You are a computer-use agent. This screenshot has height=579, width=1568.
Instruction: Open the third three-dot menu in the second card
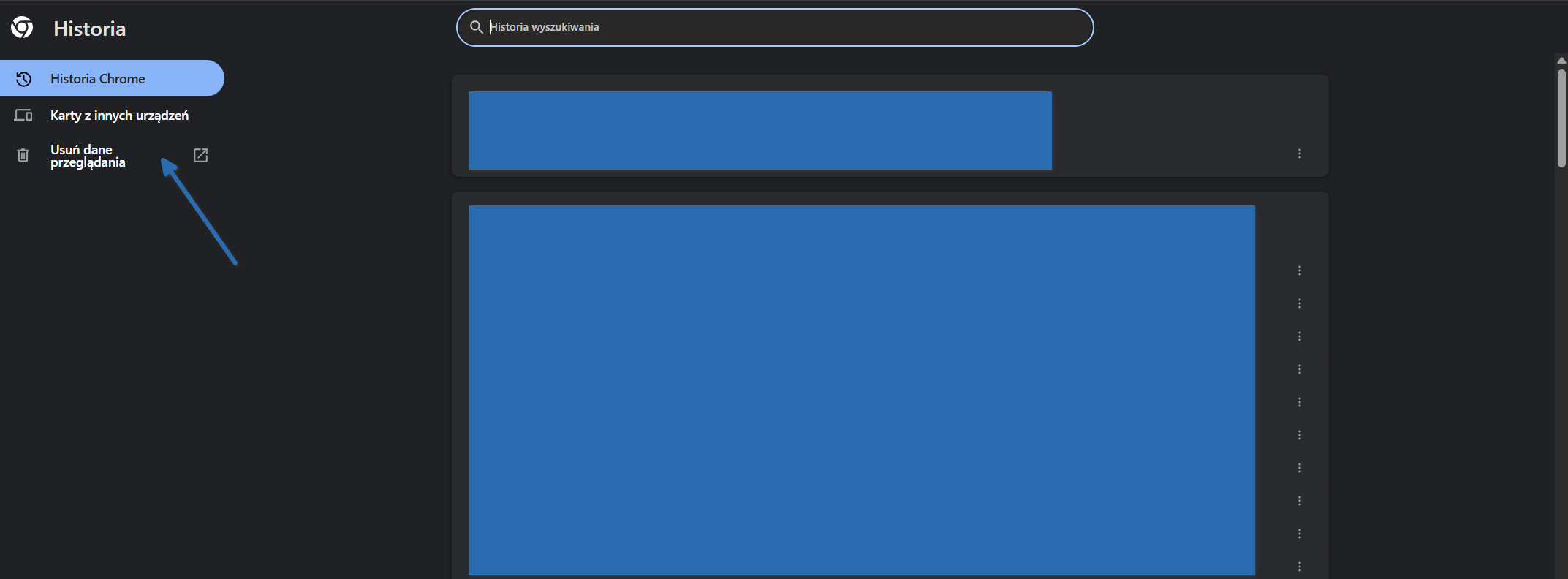[1299, 336]
